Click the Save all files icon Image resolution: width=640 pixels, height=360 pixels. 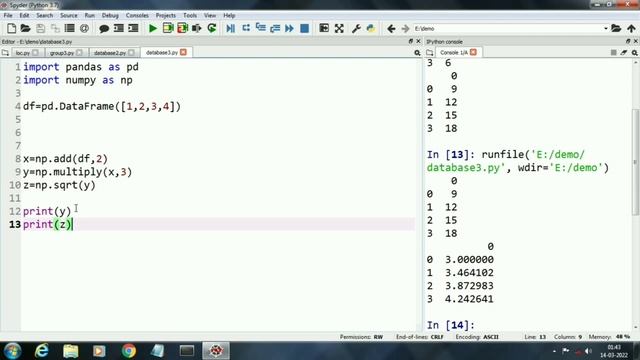(55, 28)
